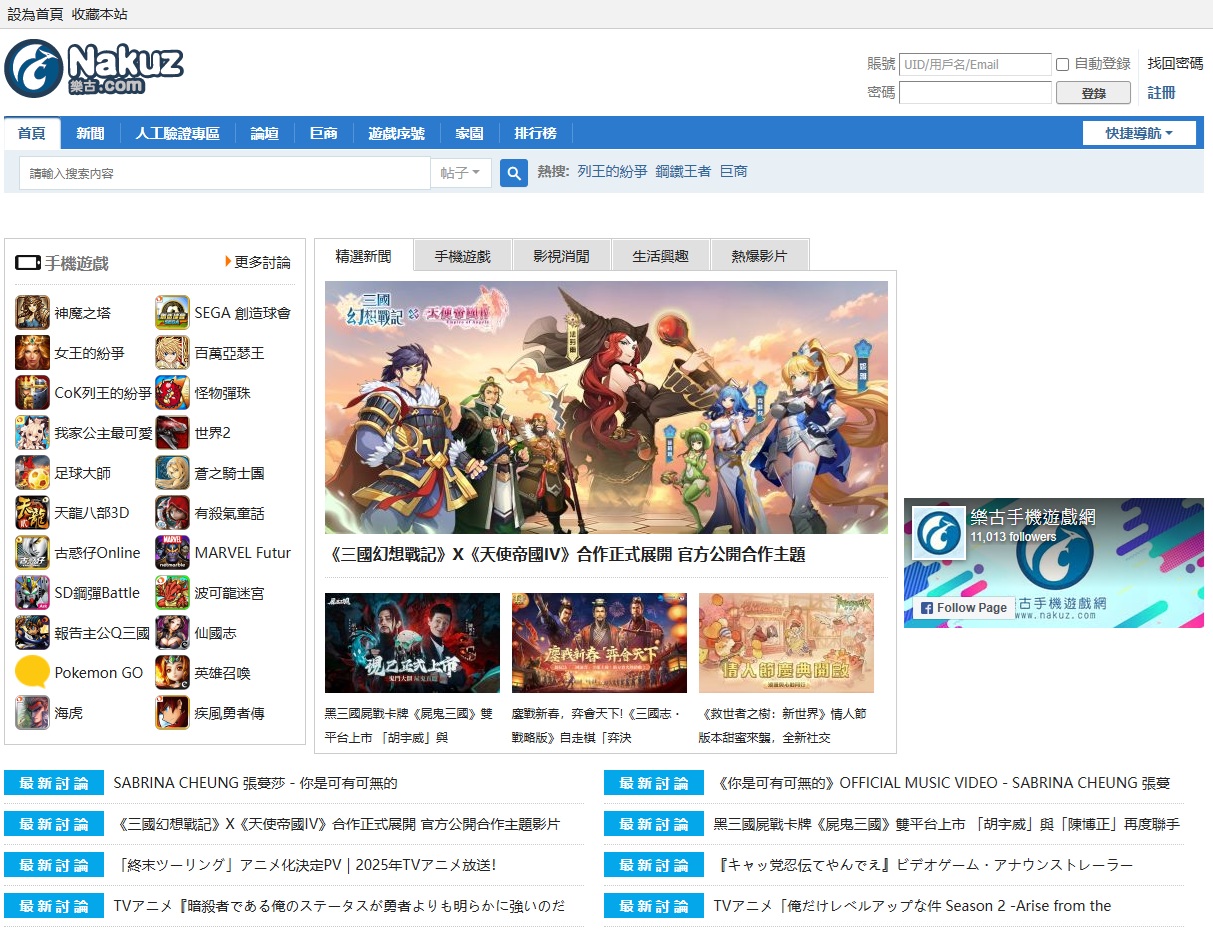Open the 足球大師 game icon
Image resolution: width=1213 pixels, height=947 pixels.
31,473
